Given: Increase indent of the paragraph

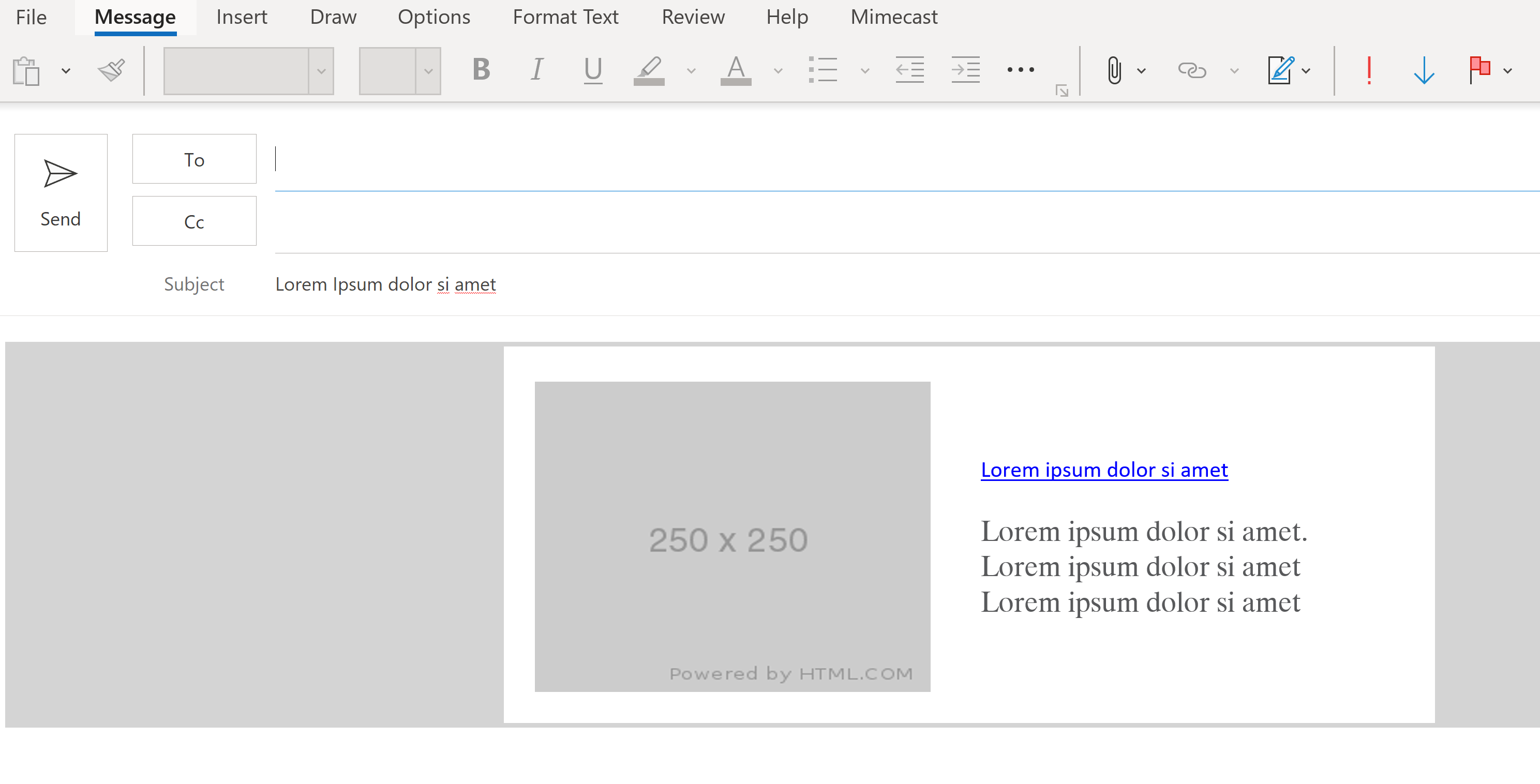Looking at the screenshot, I should [965, 70].
